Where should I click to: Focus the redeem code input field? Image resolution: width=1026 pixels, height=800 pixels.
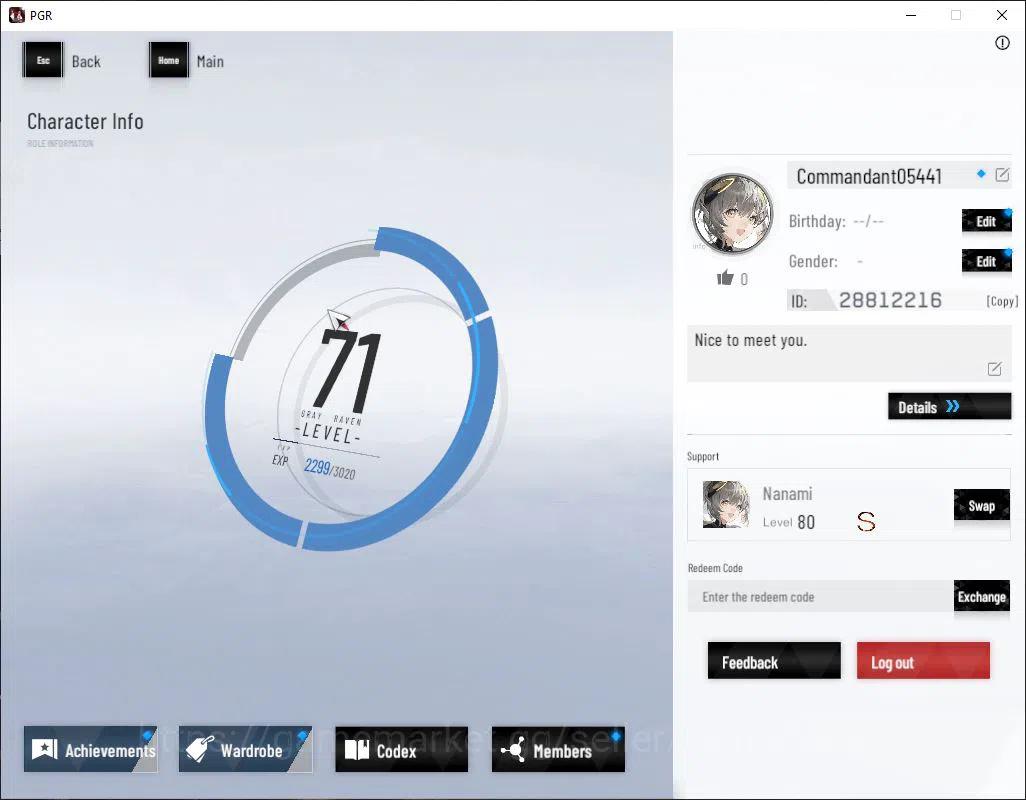pyautogui.click(x=821, y=597)
